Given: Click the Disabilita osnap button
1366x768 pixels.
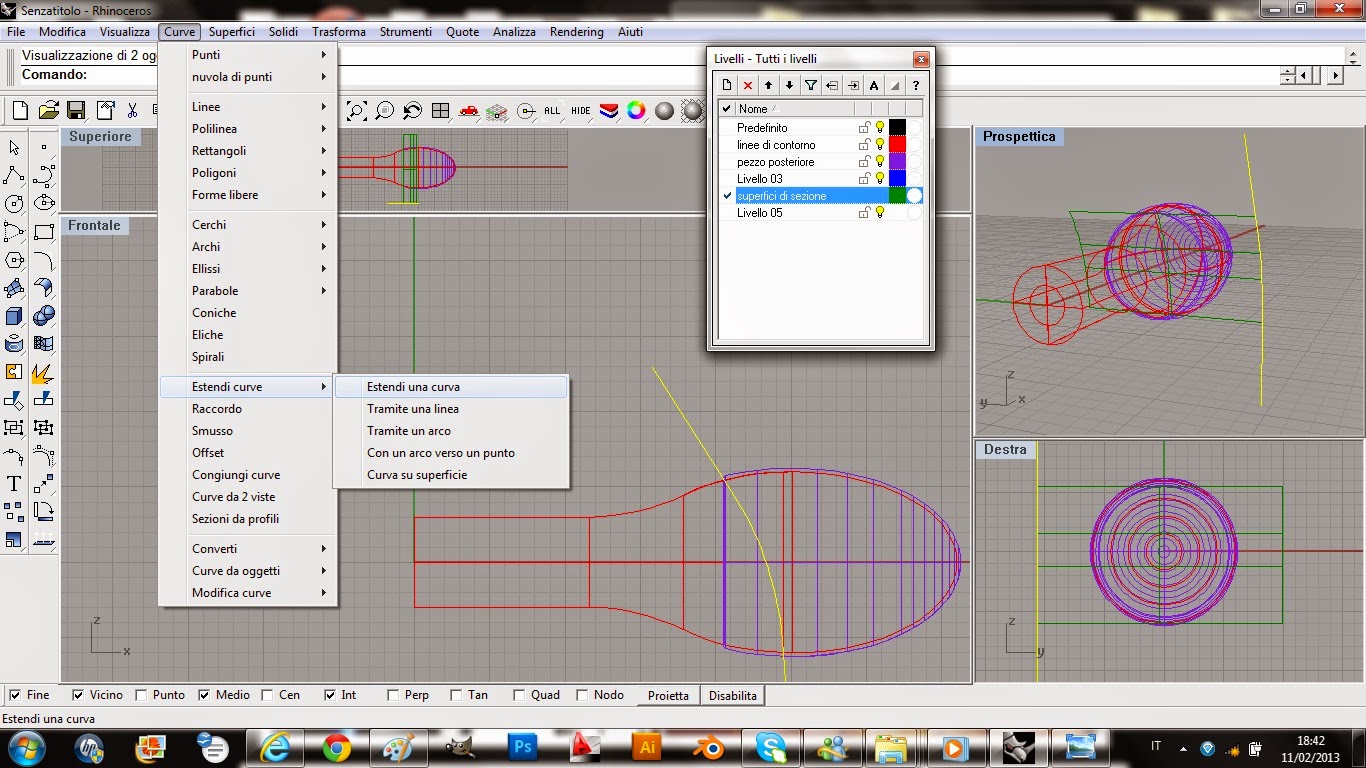Looking at the screenshot, I should point(732,695).
